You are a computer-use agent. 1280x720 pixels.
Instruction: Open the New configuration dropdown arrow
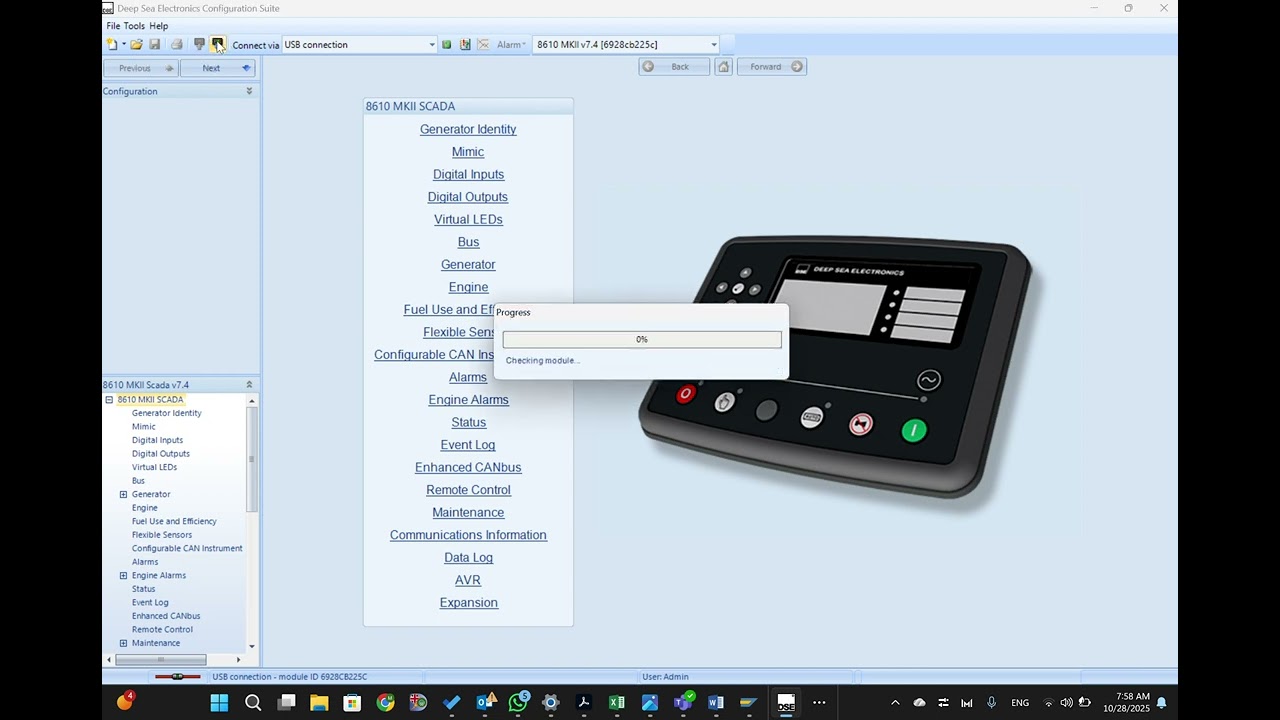point(124,44)
